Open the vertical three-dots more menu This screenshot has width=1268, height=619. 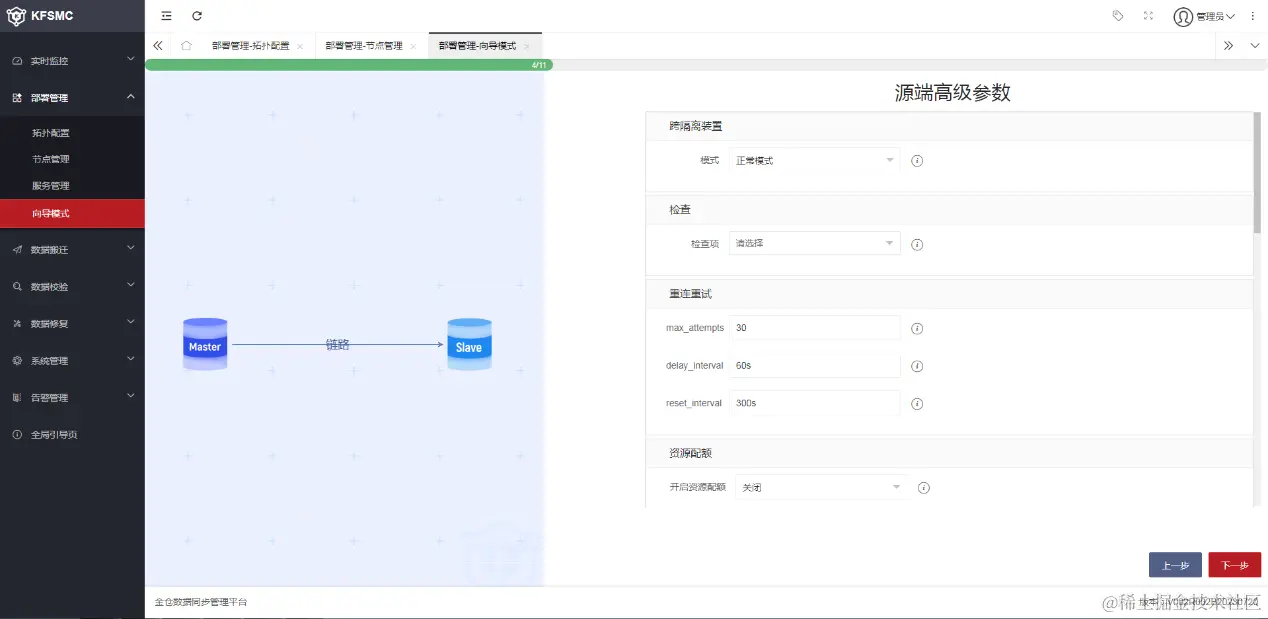(x=1253, y=16)
